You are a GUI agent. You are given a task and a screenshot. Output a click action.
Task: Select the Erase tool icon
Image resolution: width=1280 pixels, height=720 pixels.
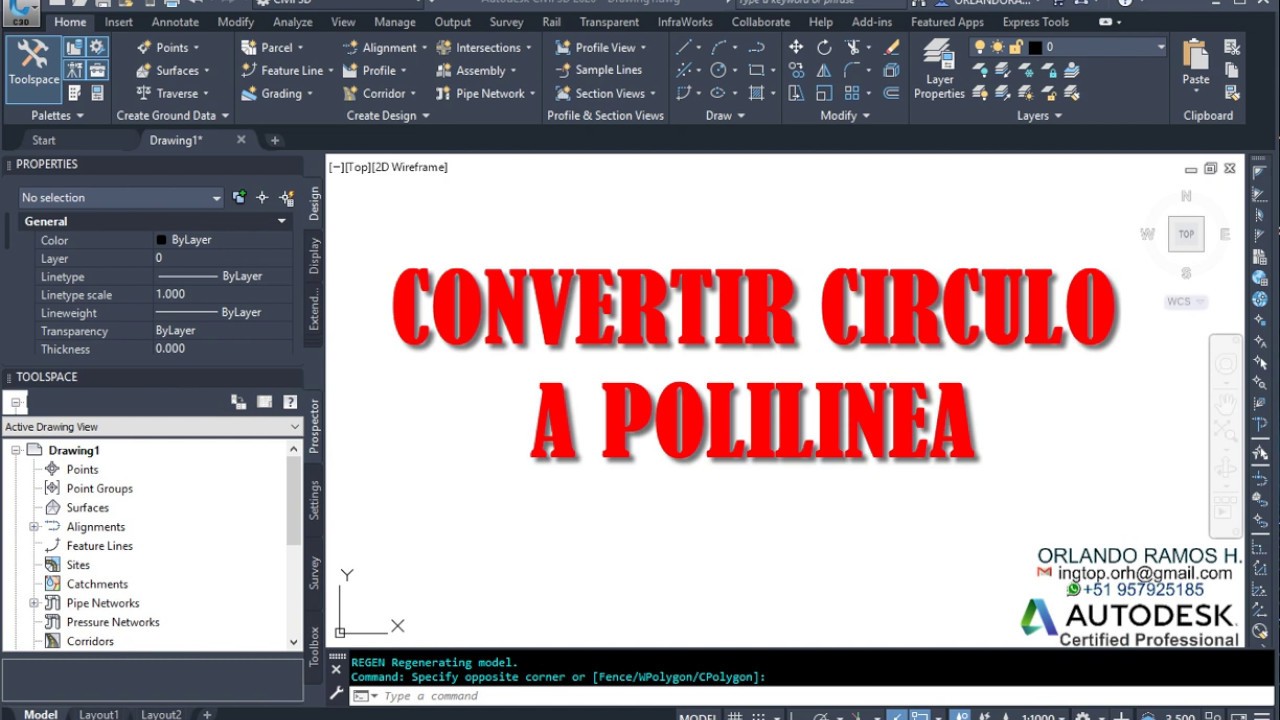pyautogui.click(x=892, y=47)
